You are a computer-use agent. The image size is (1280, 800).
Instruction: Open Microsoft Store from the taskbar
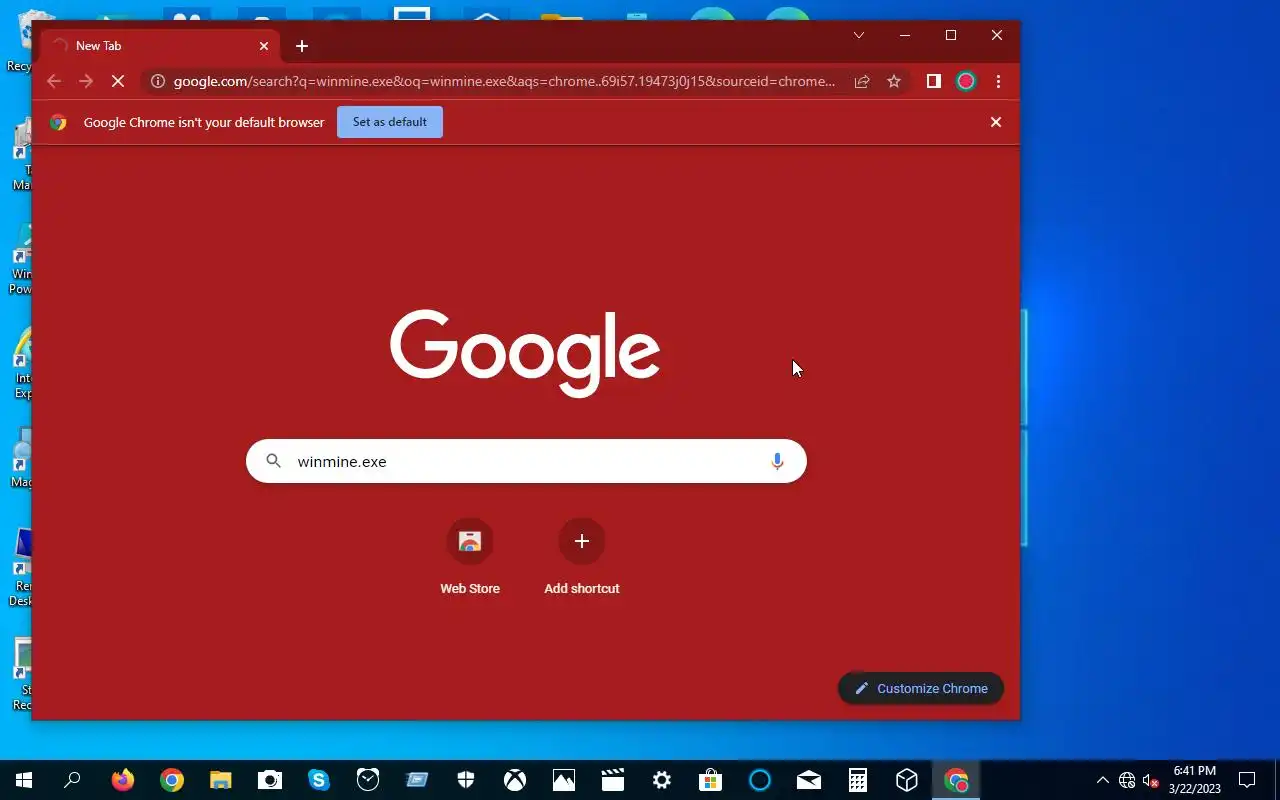pyautogui.click(x=711, y=780)
